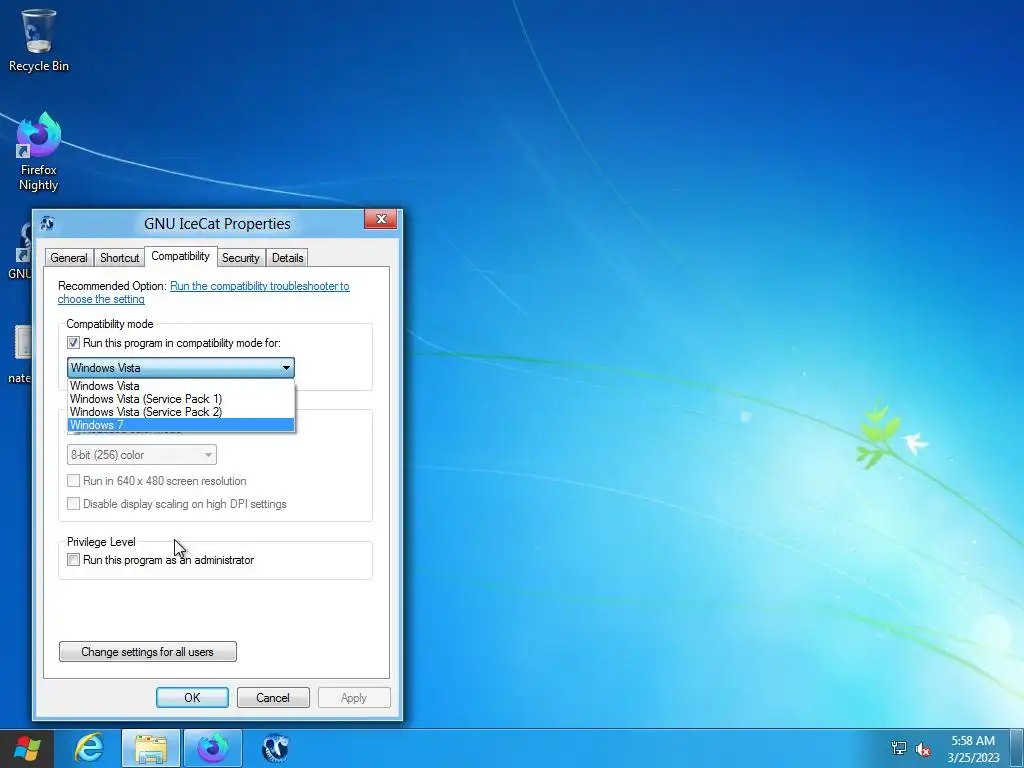
Task: Open the GNU IceCat taskbar icon
Action: [x=275, y=748]
